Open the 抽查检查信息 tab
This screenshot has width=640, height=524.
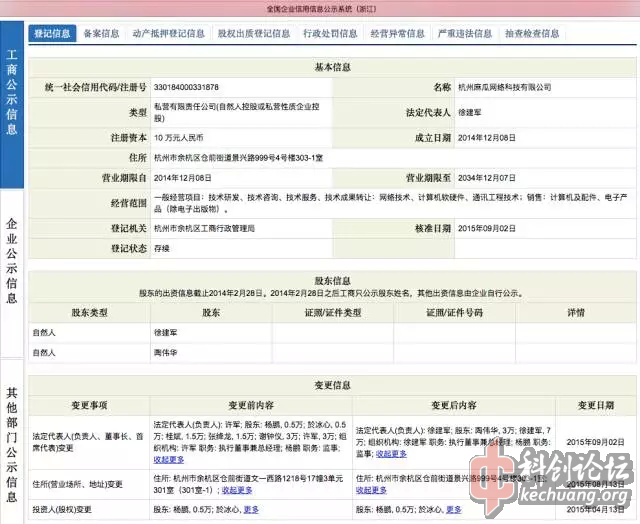pyautogui.click(x=534, y=33)
